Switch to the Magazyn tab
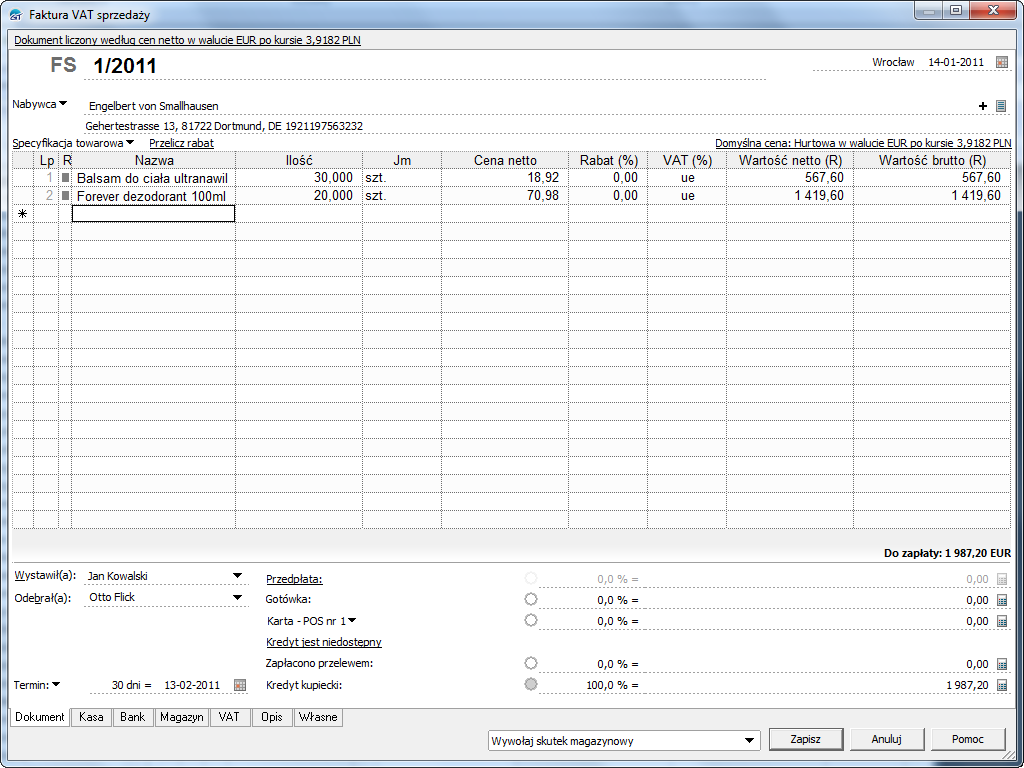The width and height of the screenshot is (1024, 768). 181,717
